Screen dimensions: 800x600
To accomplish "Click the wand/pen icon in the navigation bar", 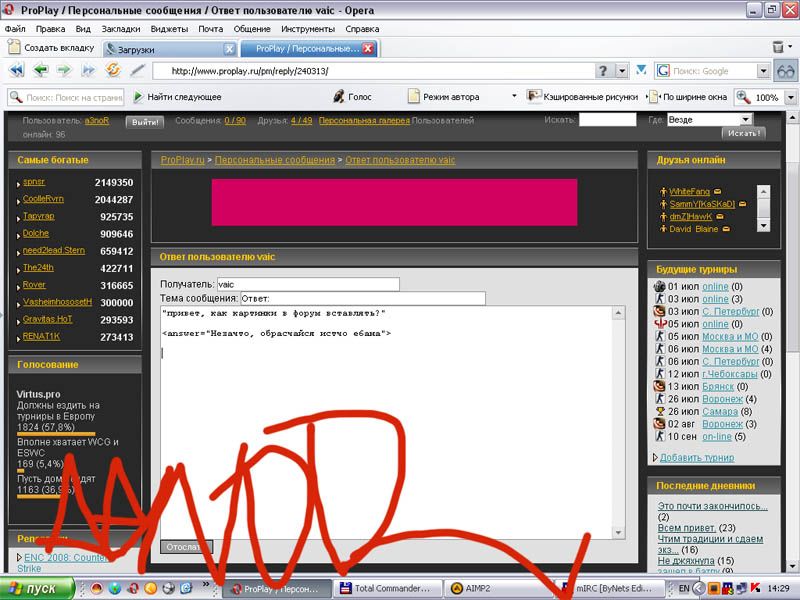I will [137, 70].
